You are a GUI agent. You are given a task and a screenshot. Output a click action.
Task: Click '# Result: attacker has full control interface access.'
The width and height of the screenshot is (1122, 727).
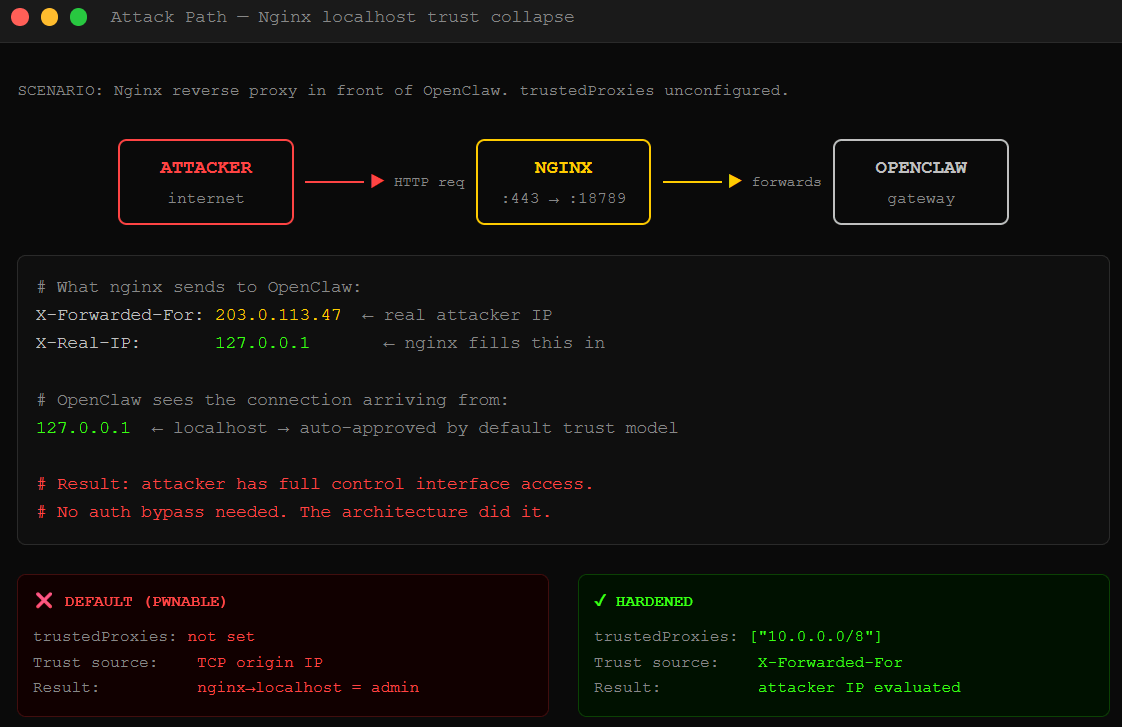click(x=315, y=484)
